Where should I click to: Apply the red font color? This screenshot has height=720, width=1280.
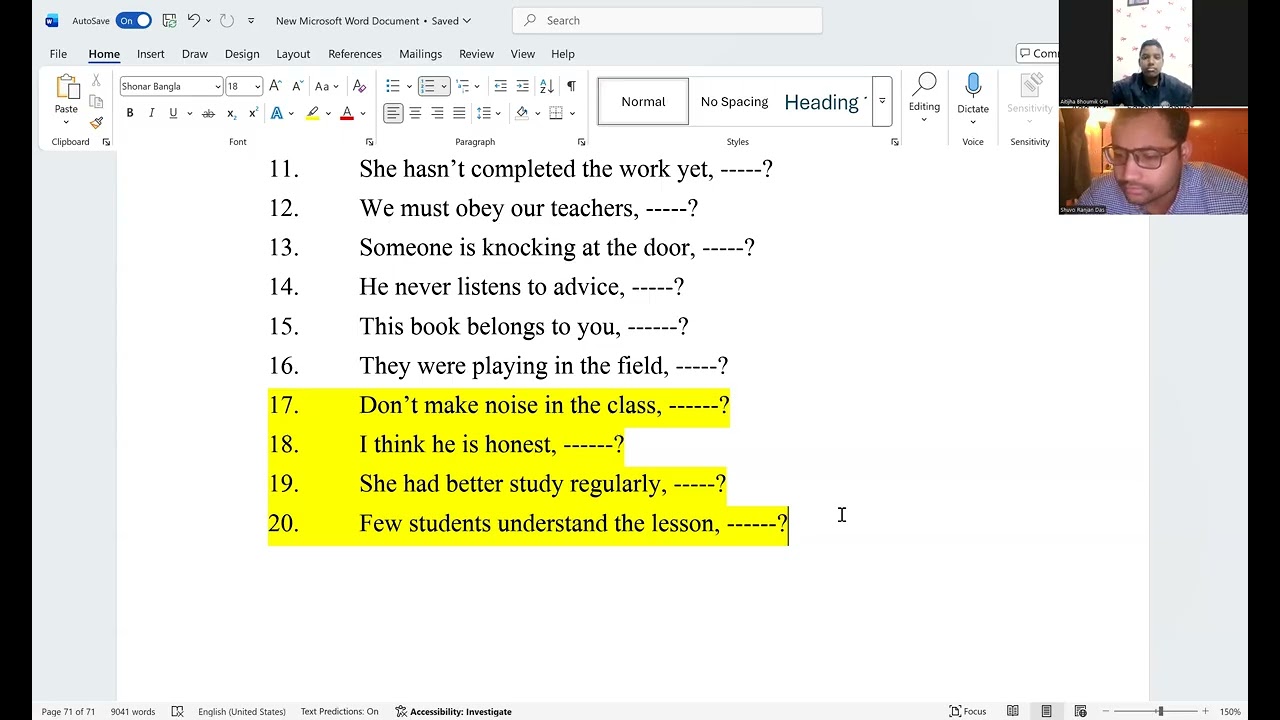click(347, 113)
